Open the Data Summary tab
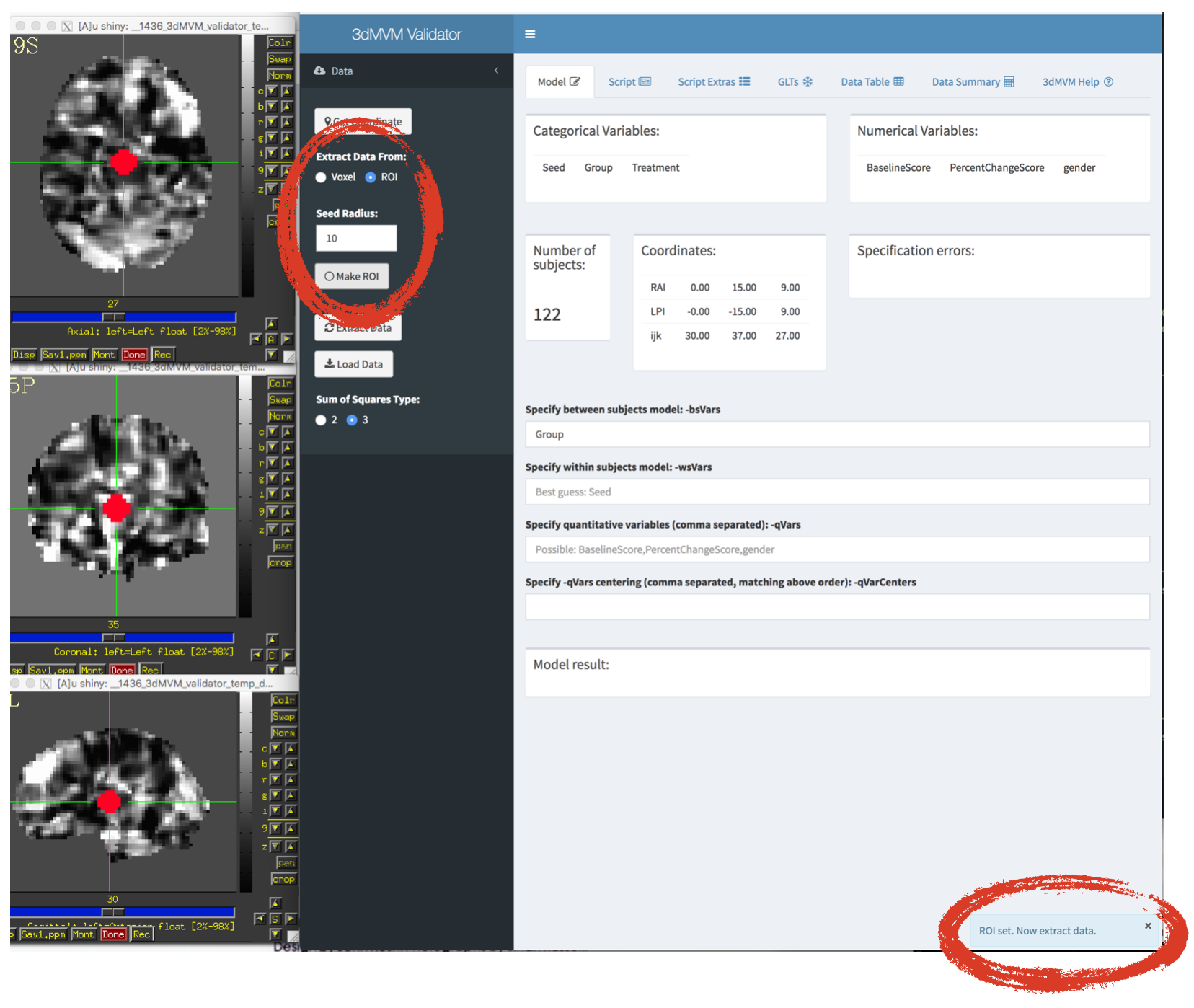The image size is (1194, 1008). 973,81
